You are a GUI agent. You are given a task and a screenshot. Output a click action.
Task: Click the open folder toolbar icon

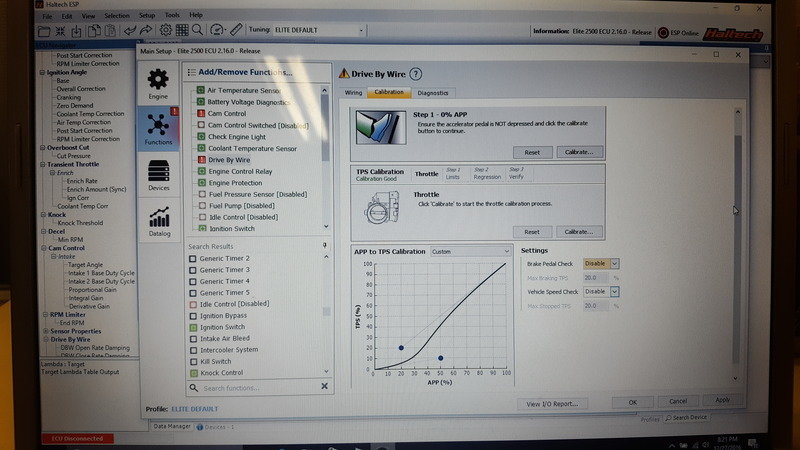coord(44,31)
